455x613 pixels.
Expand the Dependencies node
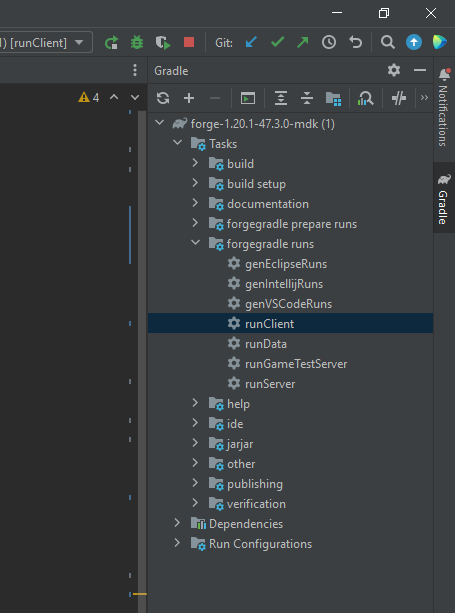click(x=177, y=523)
